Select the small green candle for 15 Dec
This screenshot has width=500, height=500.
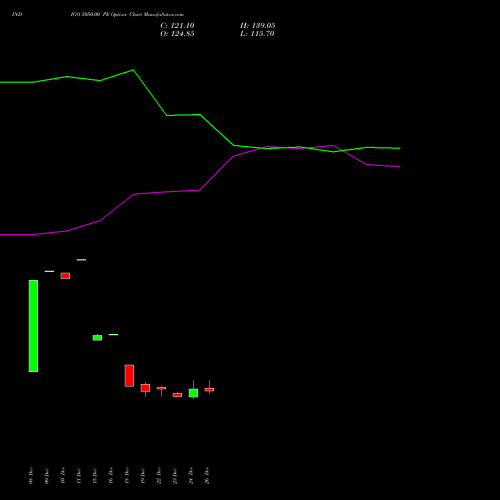coord(97,338)
